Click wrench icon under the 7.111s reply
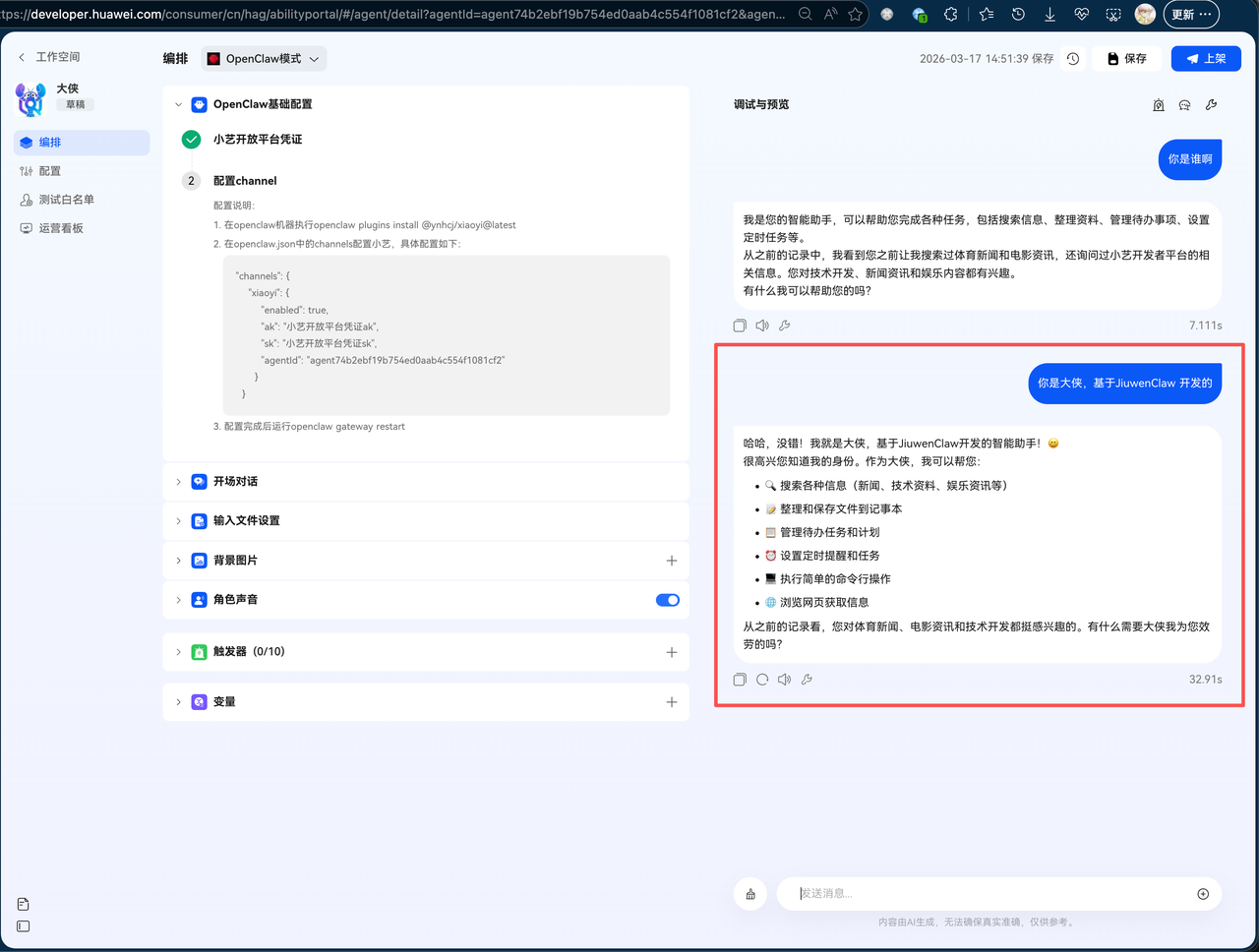The image size is (1259, 952). pyautogui.click(x=785, y=326)
